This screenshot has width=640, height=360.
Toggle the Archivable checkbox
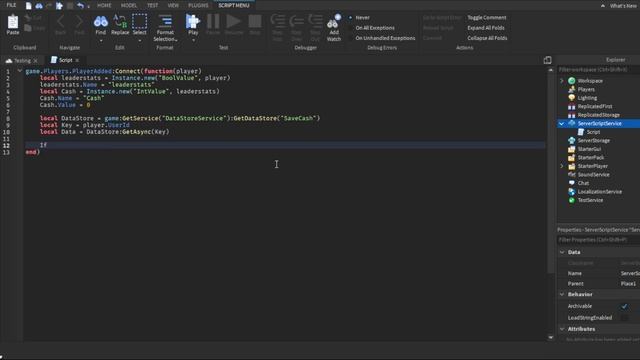[624, 306]
